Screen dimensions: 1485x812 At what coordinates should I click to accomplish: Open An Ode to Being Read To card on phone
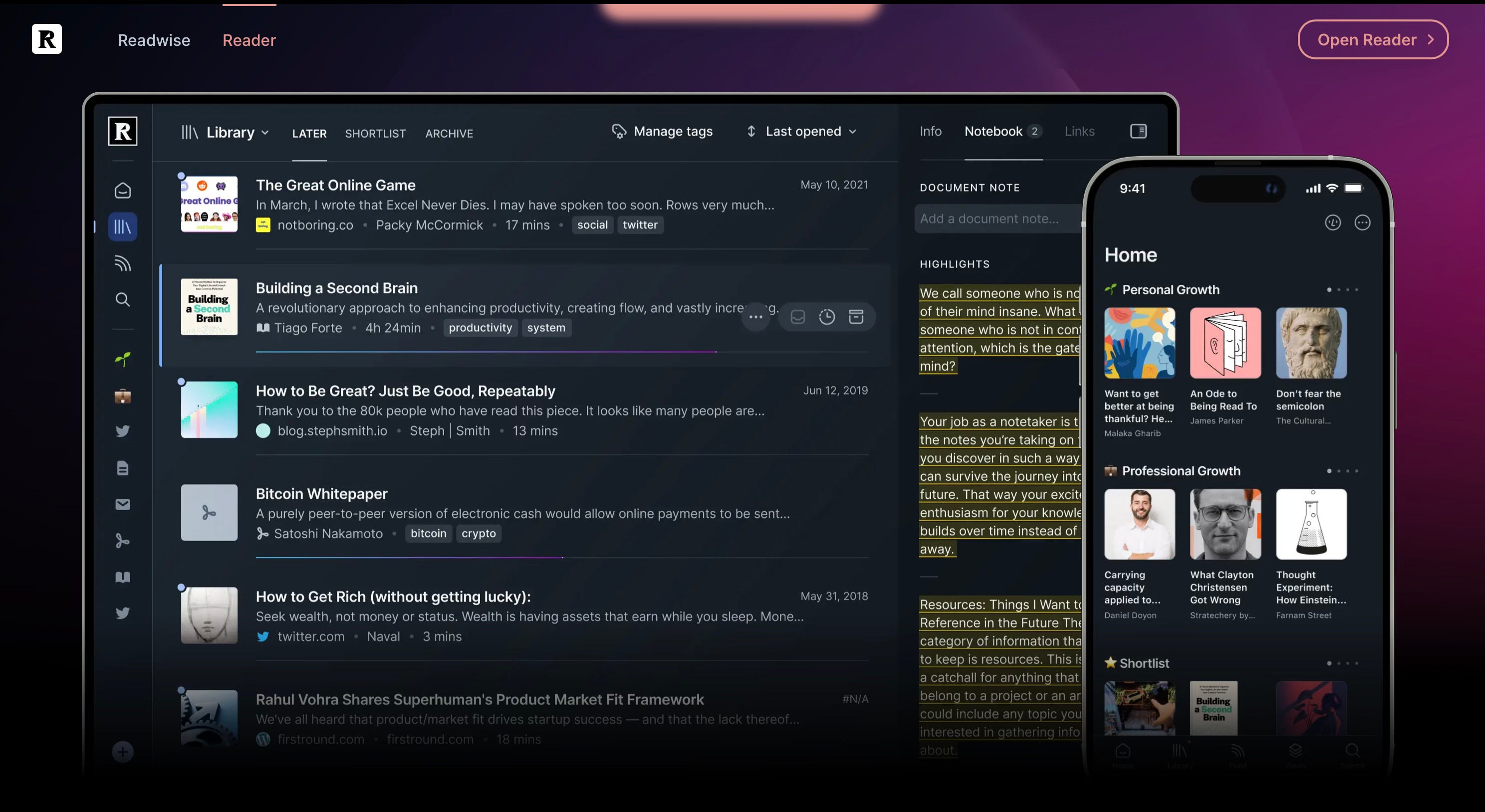(1225, 367)
